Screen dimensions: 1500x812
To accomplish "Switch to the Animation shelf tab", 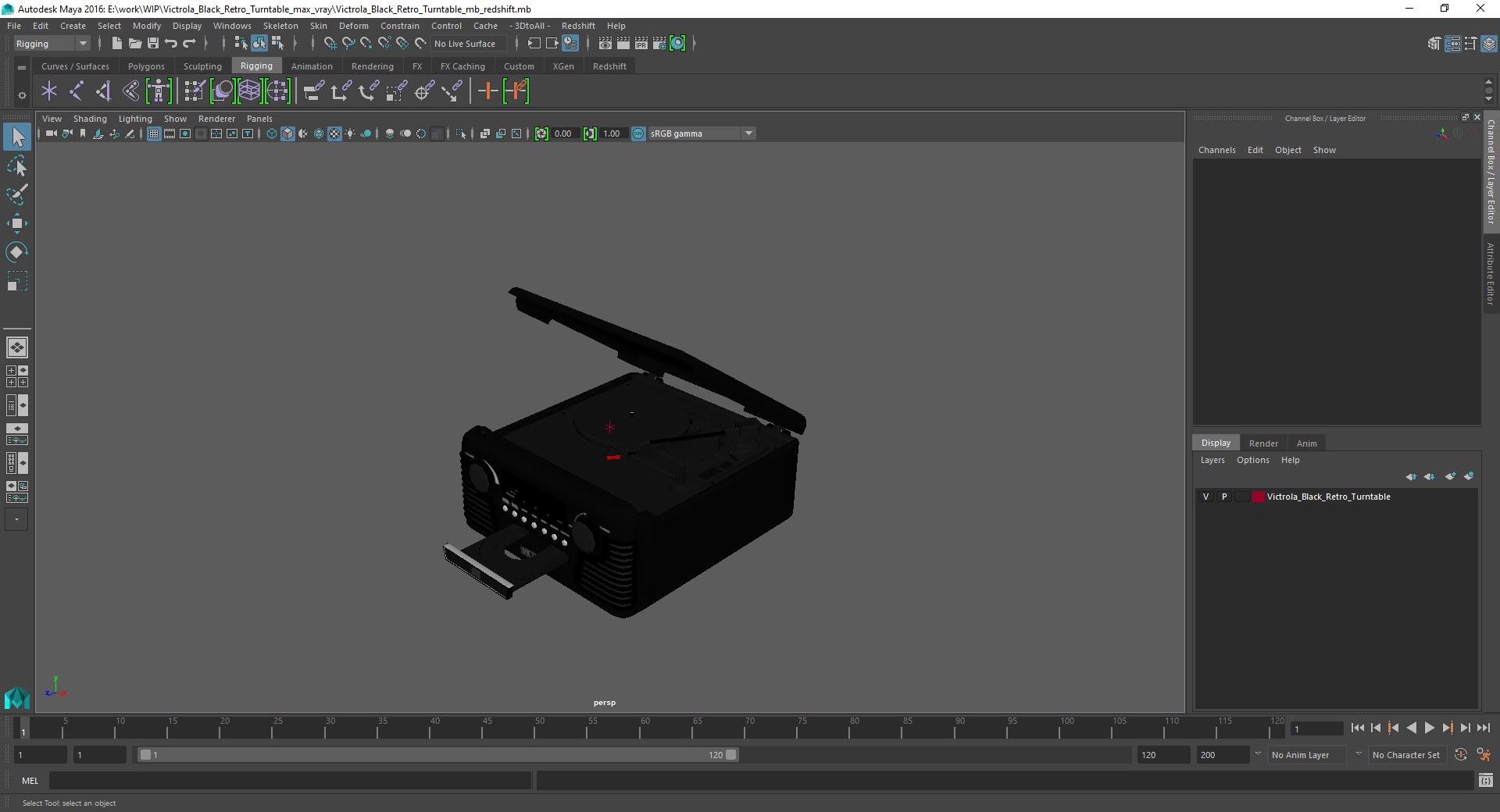I will click(312, 66).
